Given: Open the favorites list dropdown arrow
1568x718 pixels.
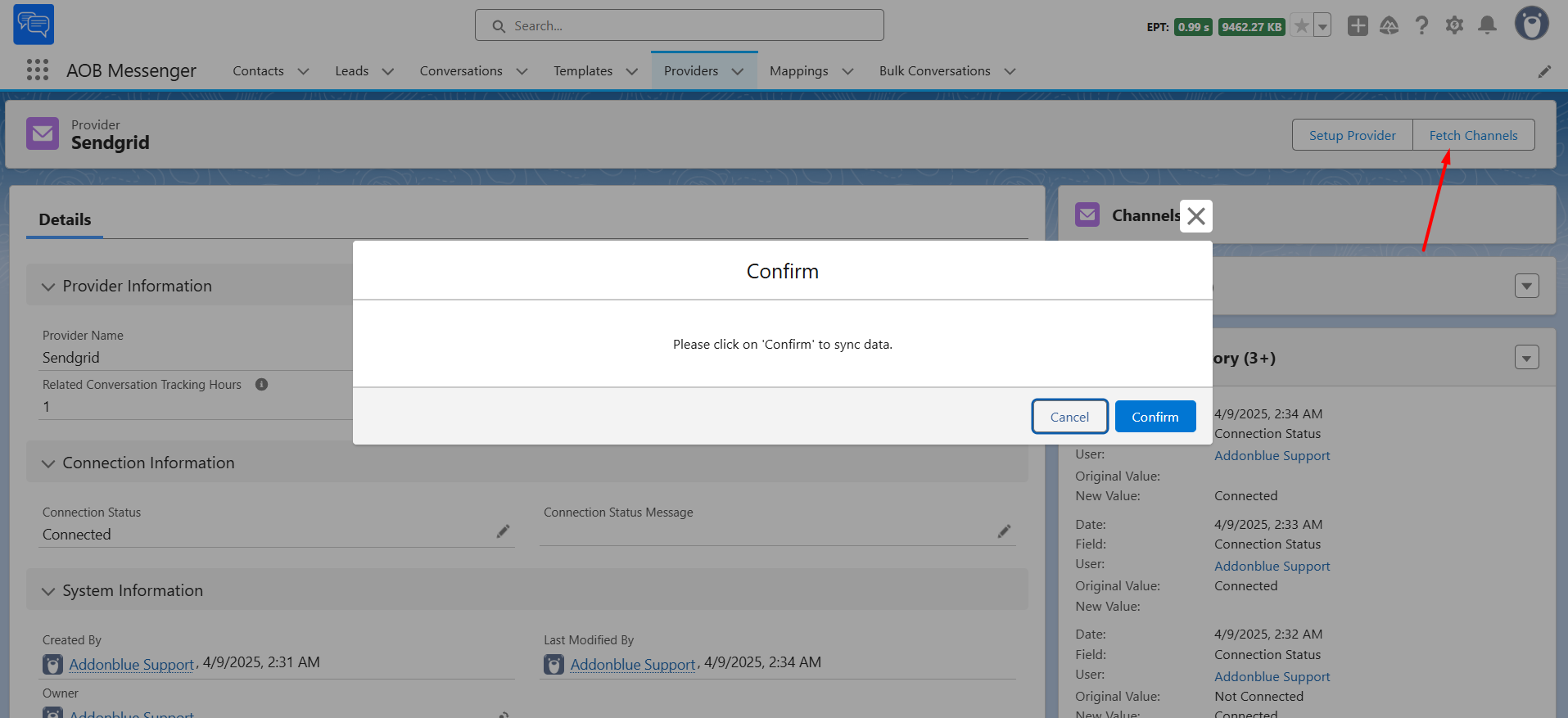Looking at the screenshot, I should 1322,26.
